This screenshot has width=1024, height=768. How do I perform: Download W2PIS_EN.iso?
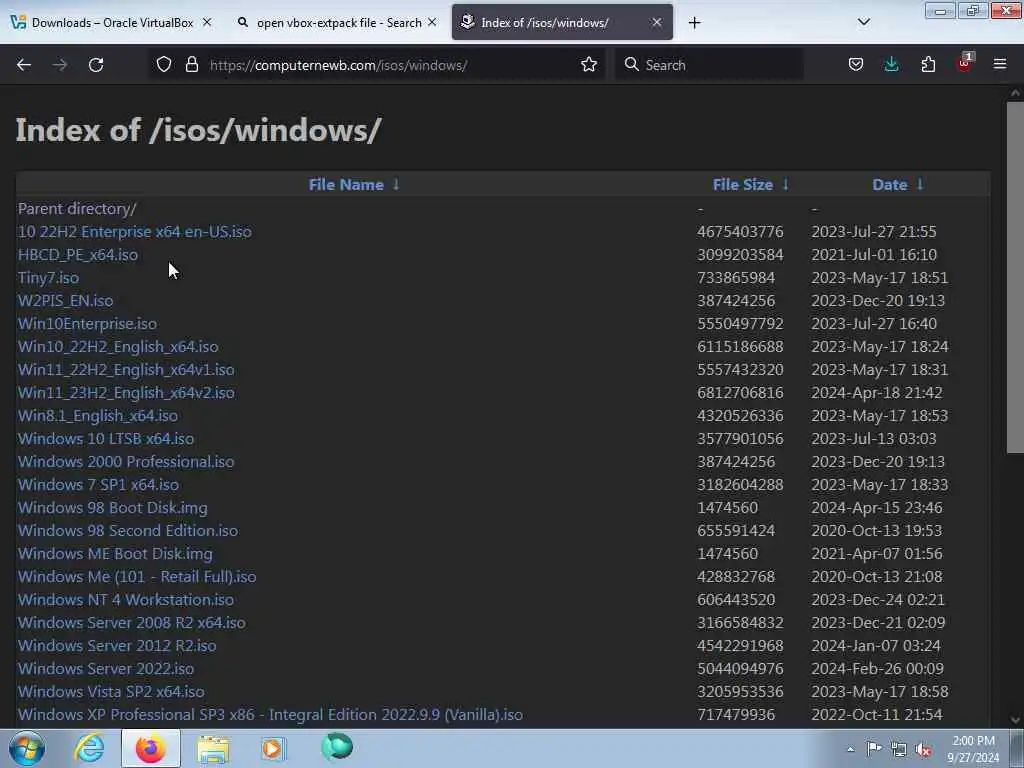pyautogui.click(x=65, y=300)
